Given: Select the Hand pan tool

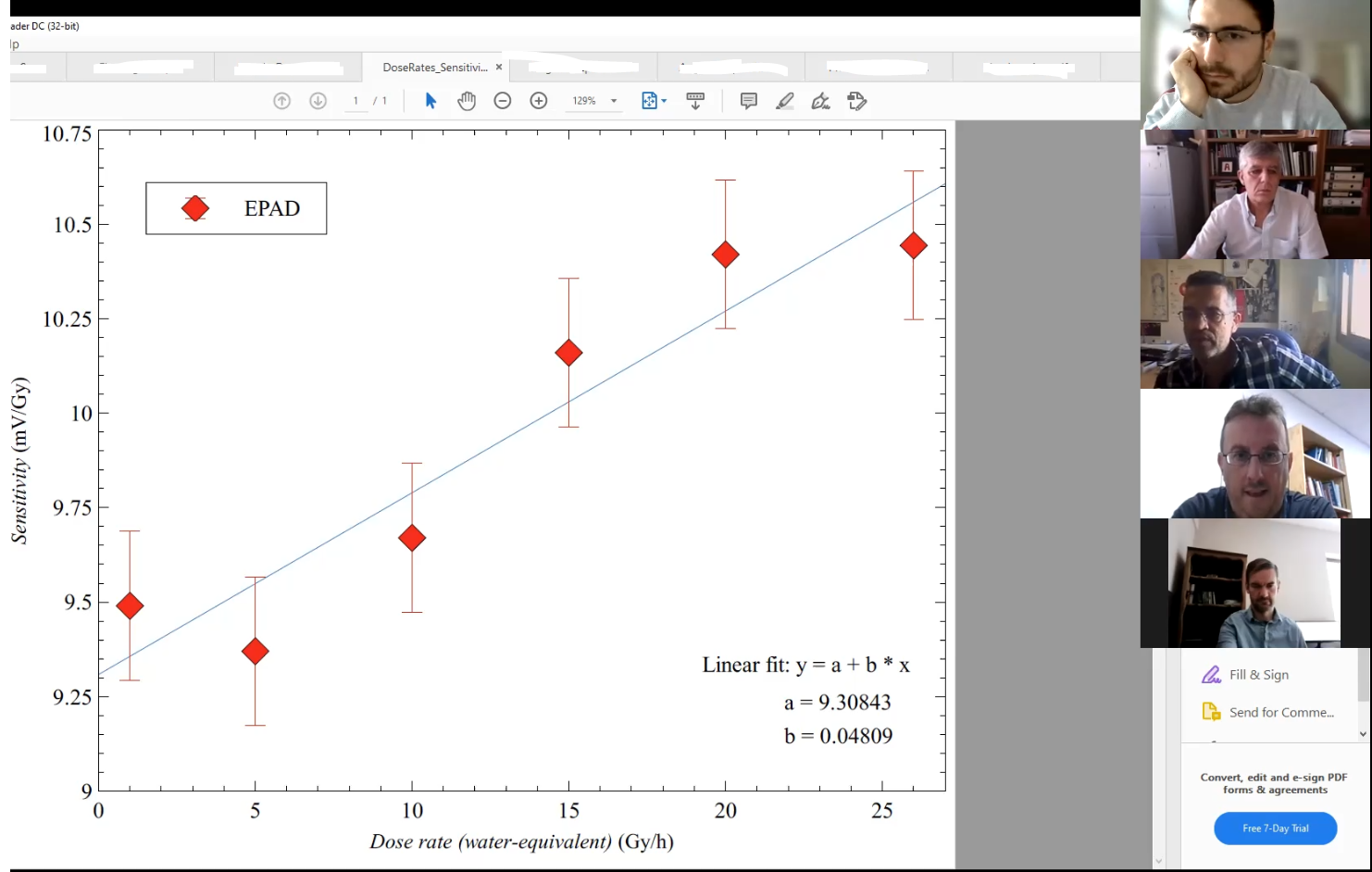Looking at the screenshot, I should coord(467,101).
